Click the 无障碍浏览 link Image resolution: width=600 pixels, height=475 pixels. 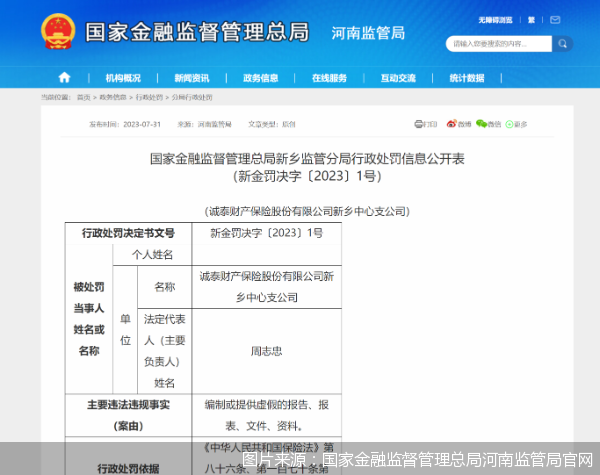(x=495, y=20)
